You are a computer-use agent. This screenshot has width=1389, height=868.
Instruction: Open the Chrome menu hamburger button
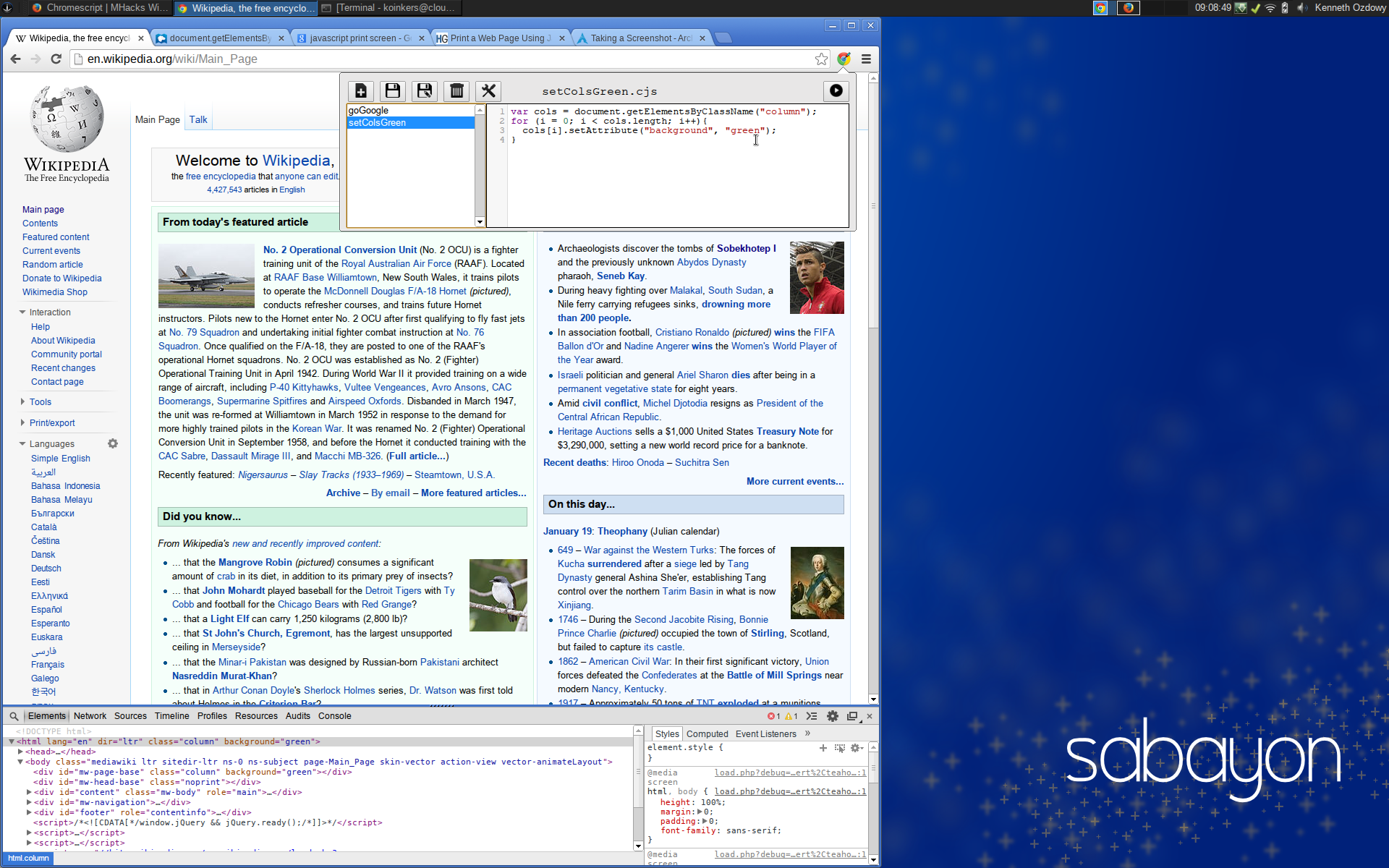(x=866, y=59)
